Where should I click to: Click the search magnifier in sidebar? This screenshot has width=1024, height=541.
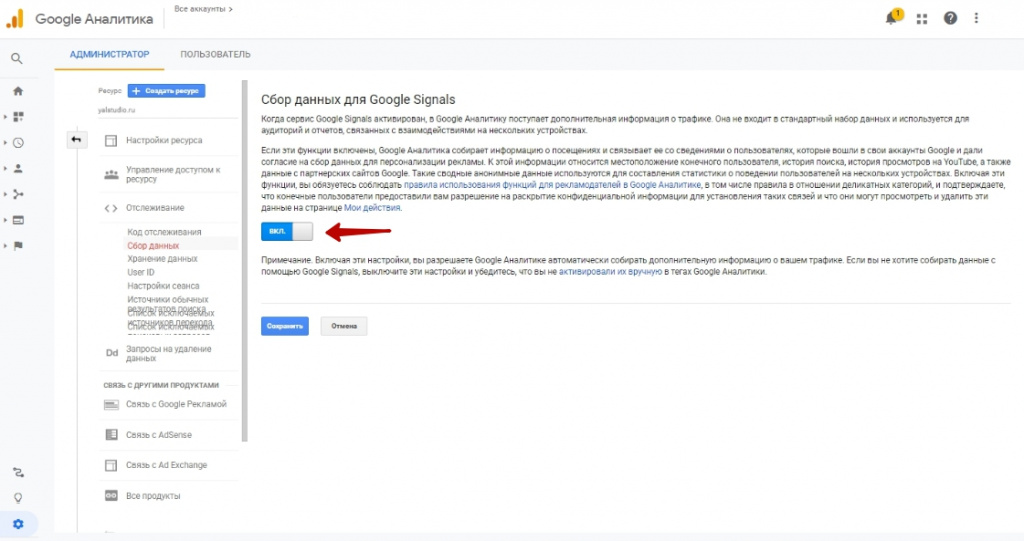17,59
